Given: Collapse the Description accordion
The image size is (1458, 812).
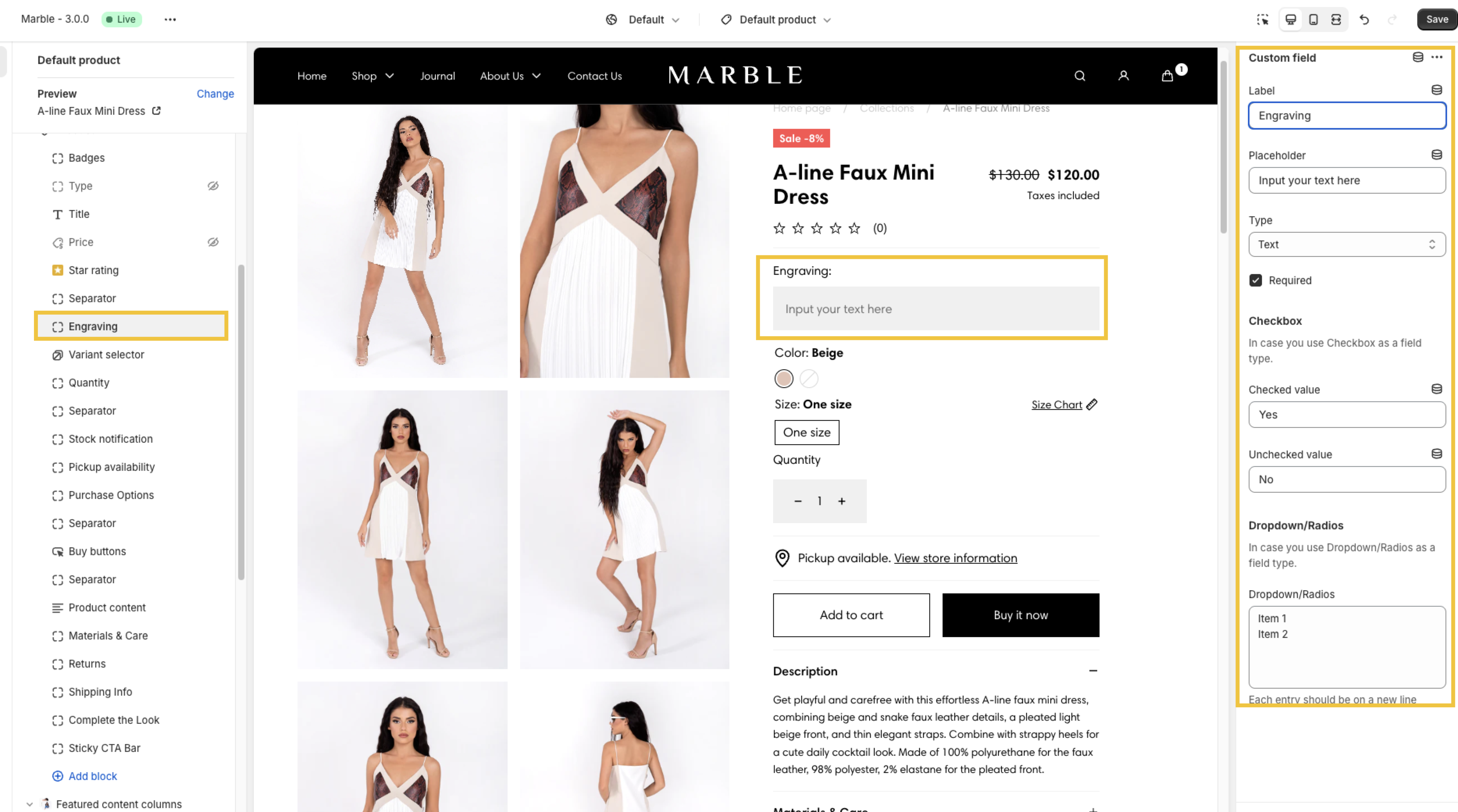Looking at the screenshot, I should click(x=1093, y=671).
